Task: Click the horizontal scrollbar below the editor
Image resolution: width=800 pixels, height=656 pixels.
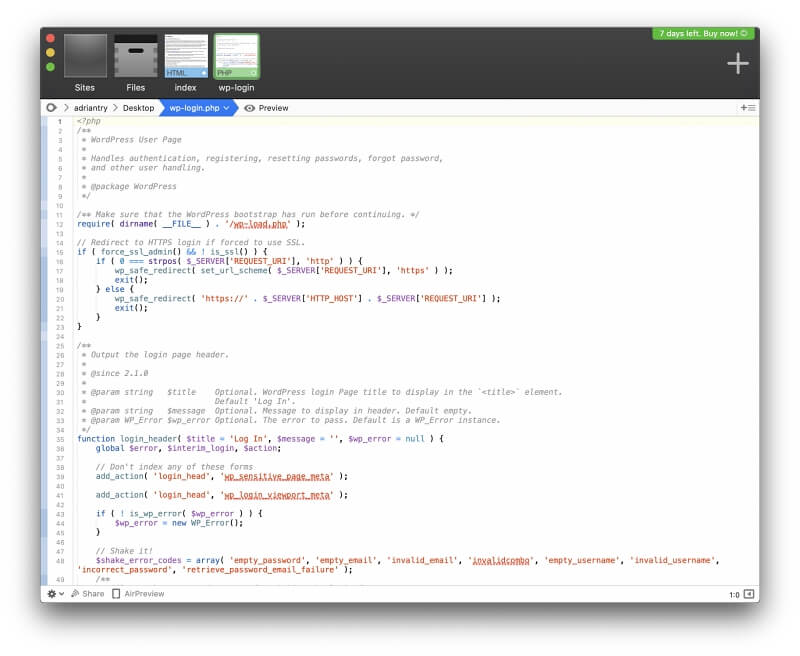Action: (400, 581)
